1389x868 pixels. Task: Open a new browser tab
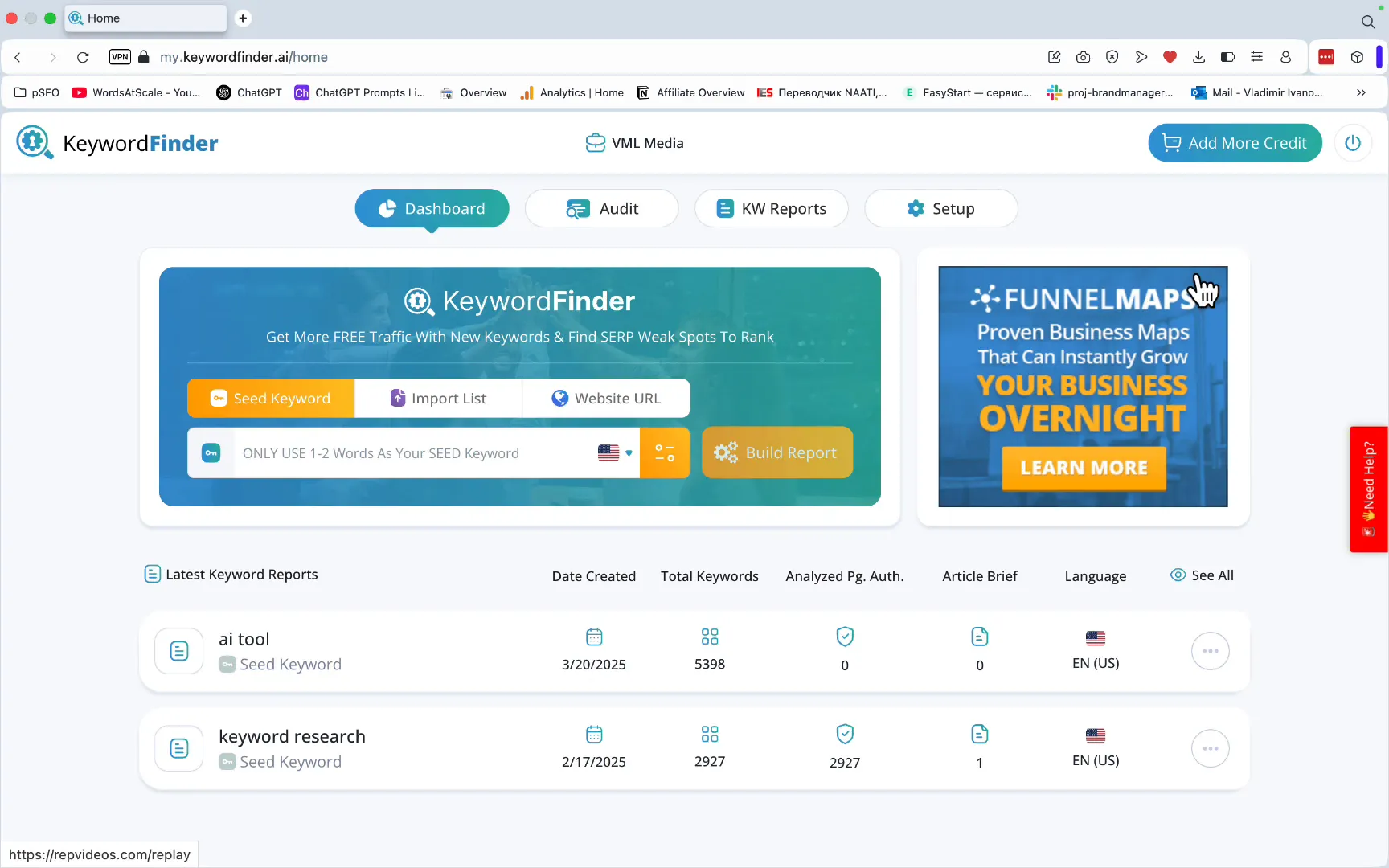click(243, 18)
